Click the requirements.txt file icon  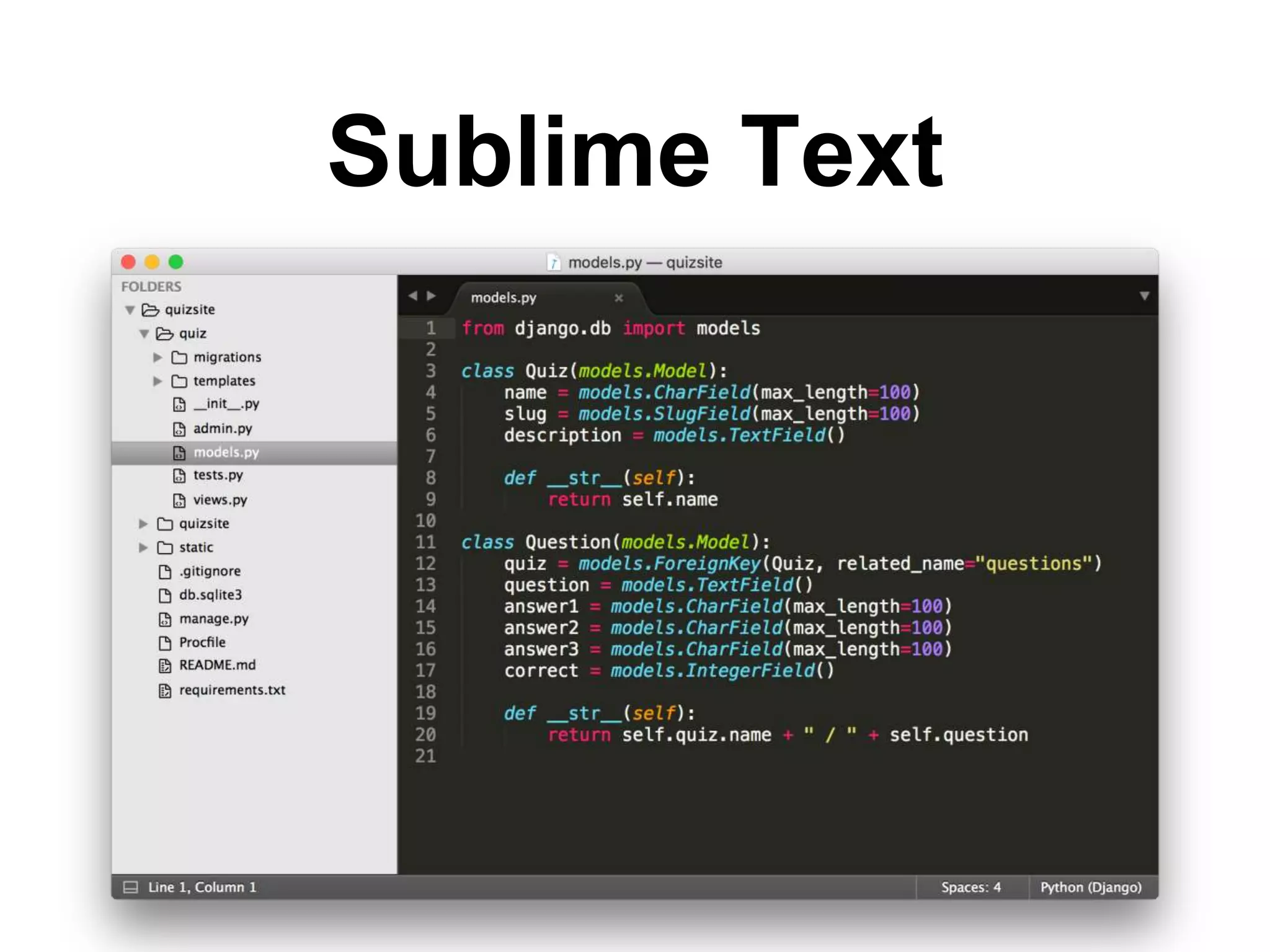click(165, 690)
